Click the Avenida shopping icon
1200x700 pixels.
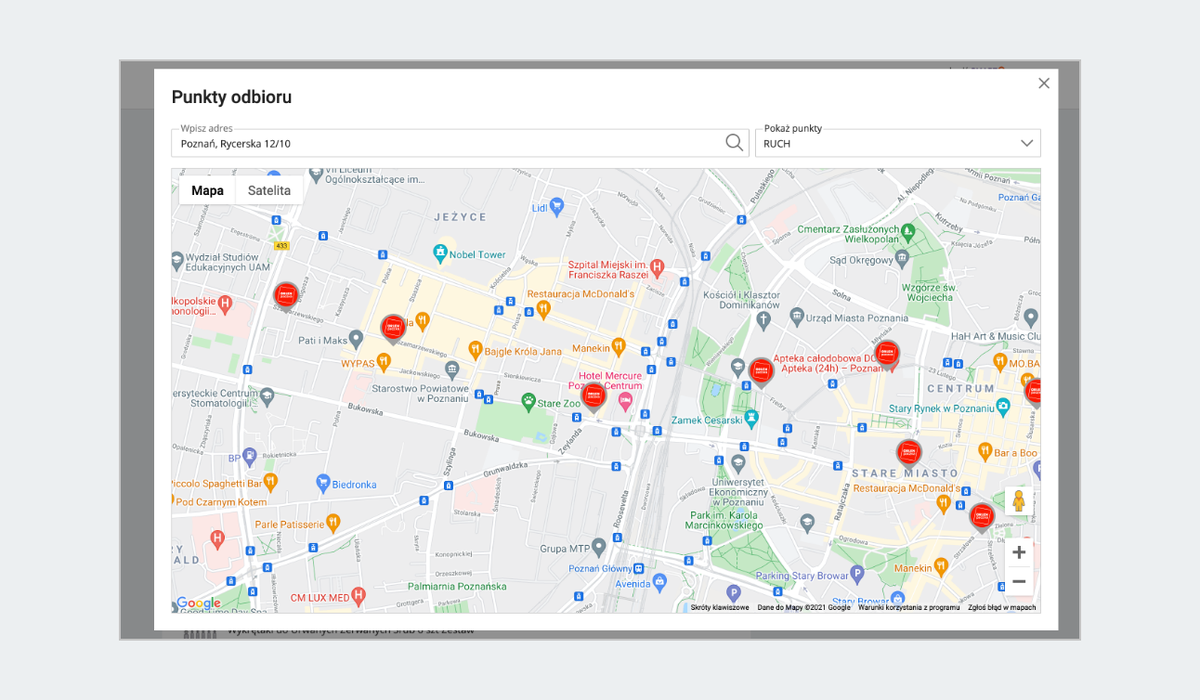tap(661, 583)
